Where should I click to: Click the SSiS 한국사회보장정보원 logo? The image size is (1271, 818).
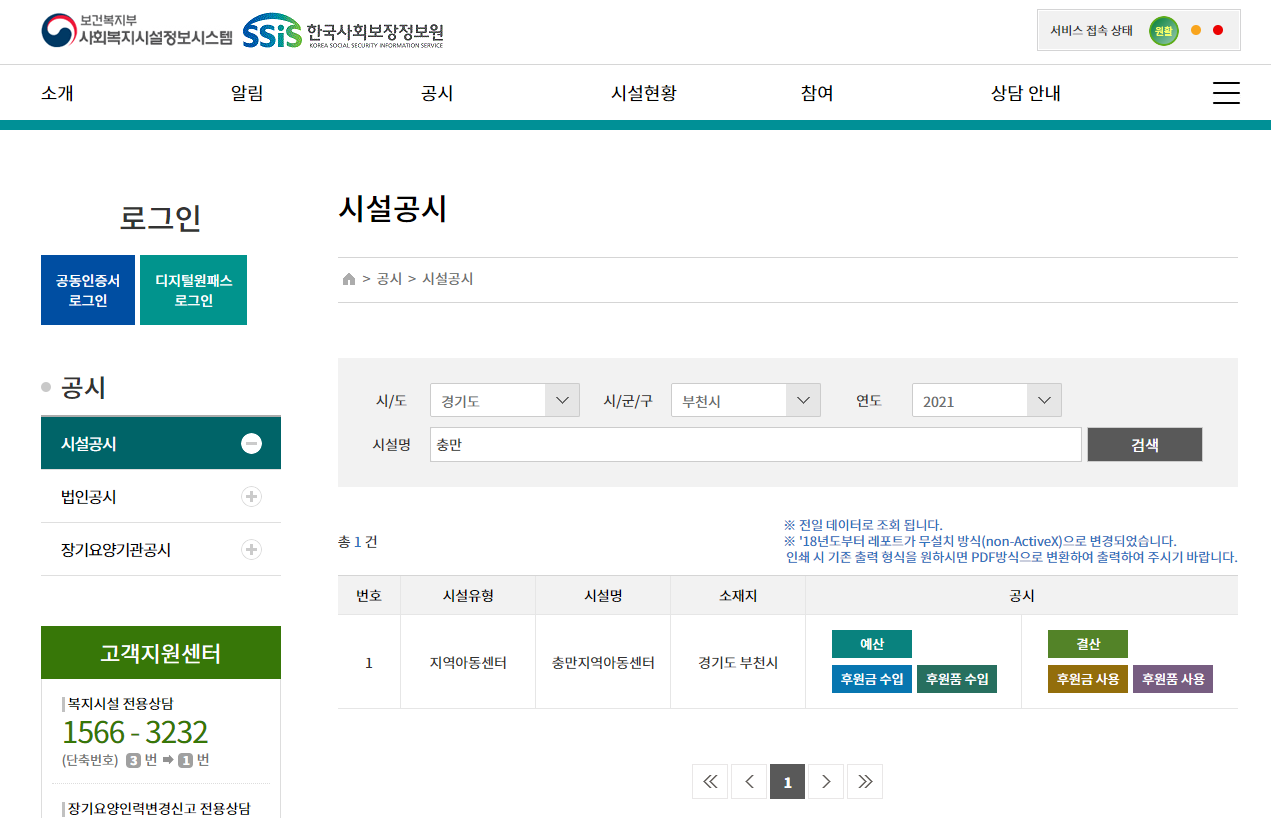[343, 32]
